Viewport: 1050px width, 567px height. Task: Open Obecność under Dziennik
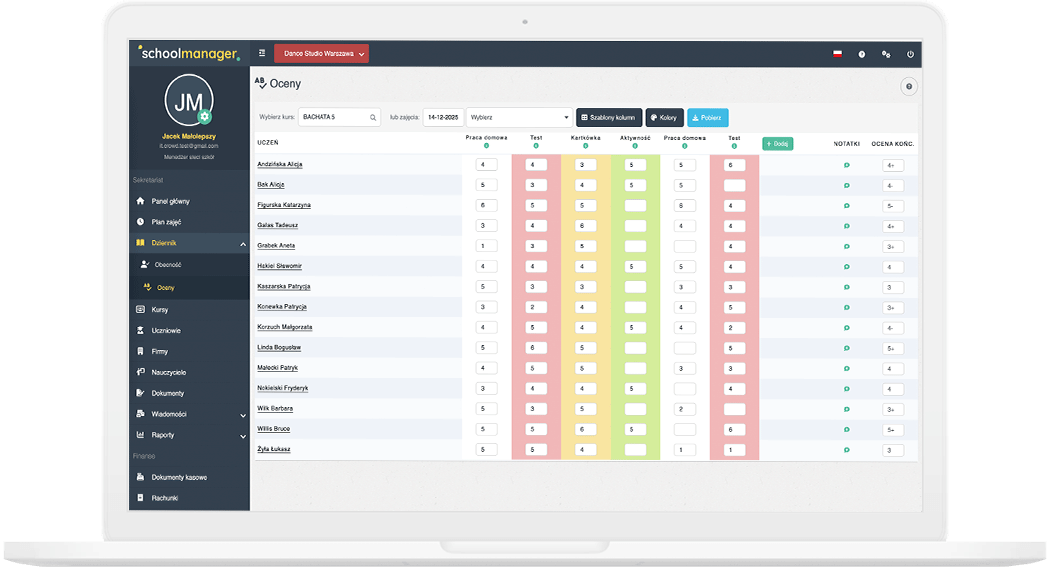[167, 265]
